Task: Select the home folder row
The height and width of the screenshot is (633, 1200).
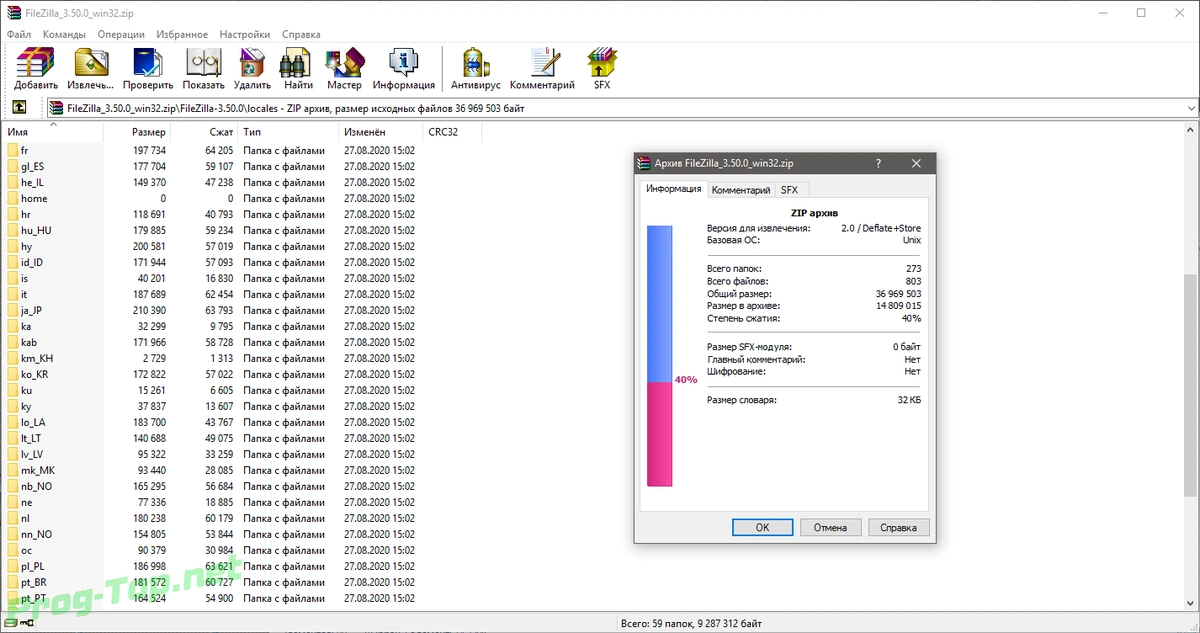Action: click(211, 198)
